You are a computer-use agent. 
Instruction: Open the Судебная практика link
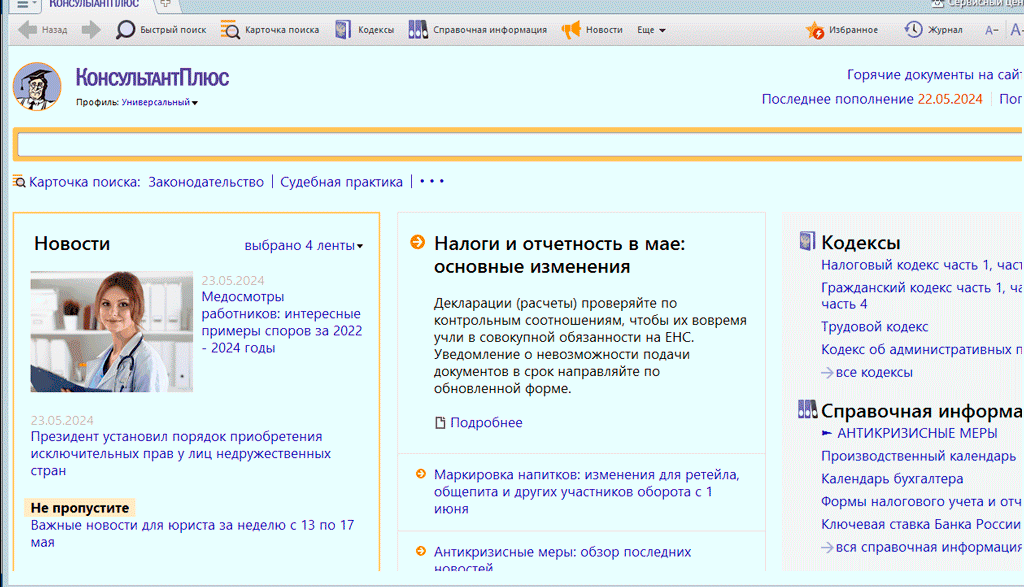341,182
